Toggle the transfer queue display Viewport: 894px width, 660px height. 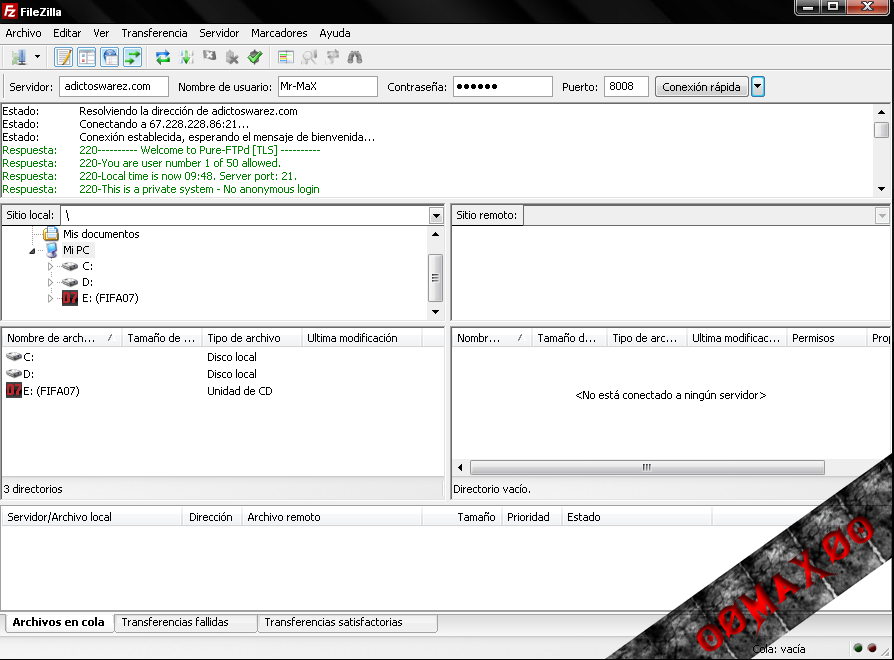point(133,57)
